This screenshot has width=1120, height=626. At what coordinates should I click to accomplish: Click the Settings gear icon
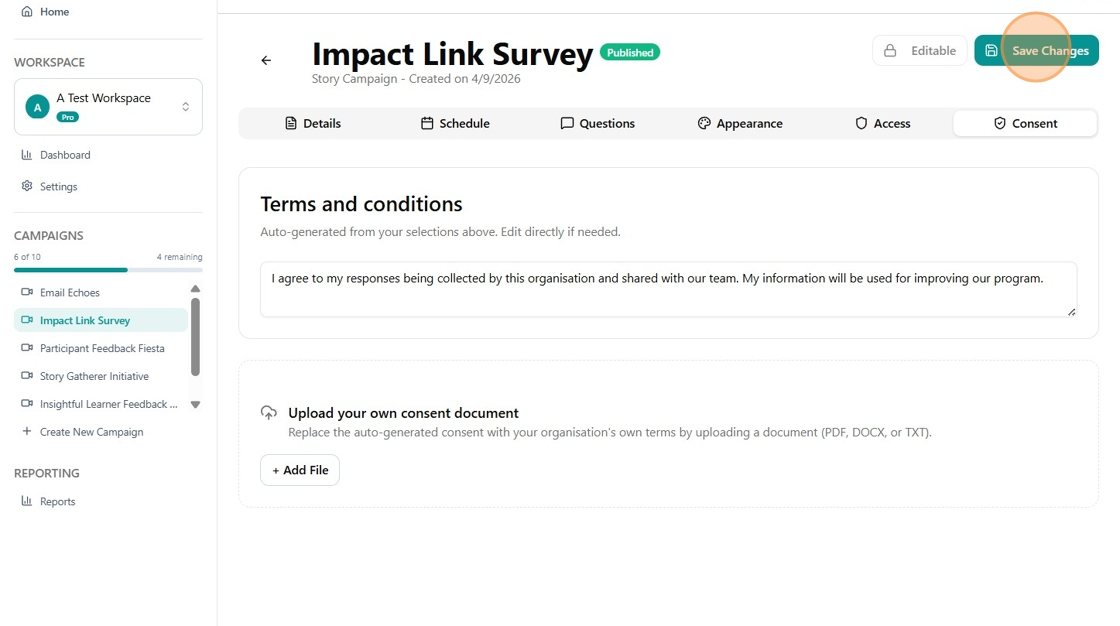point(27,186)
